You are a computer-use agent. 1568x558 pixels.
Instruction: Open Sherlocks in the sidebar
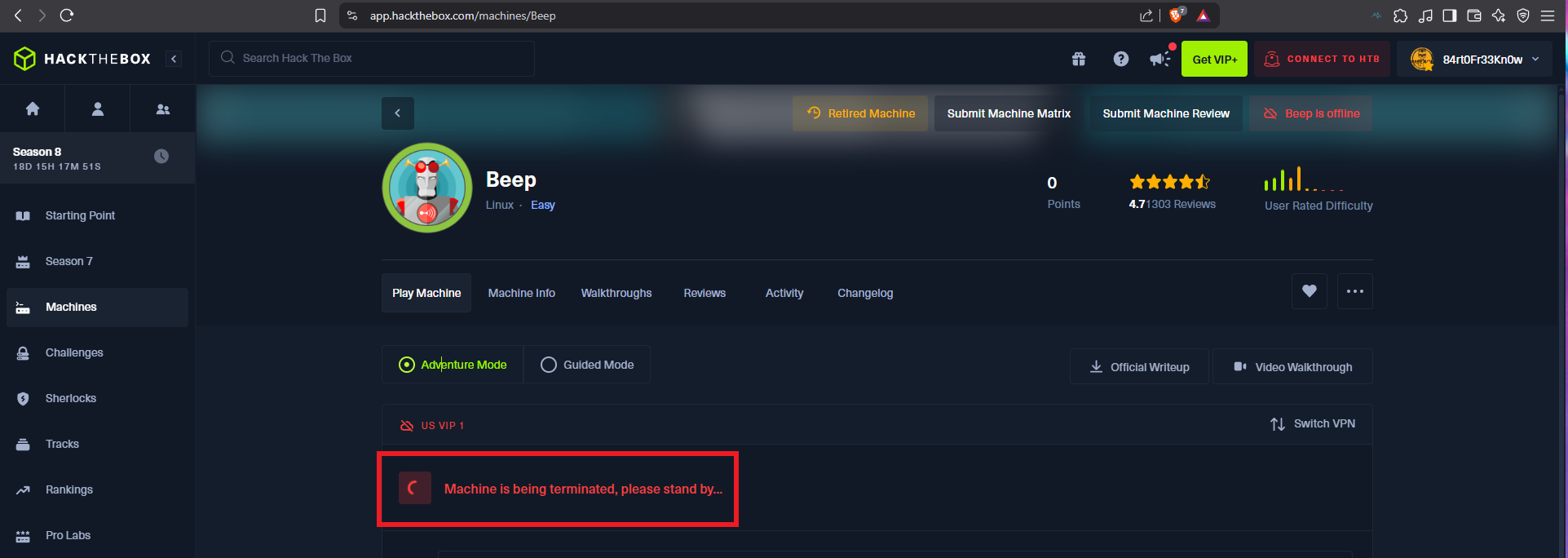[x=98, y=398]
